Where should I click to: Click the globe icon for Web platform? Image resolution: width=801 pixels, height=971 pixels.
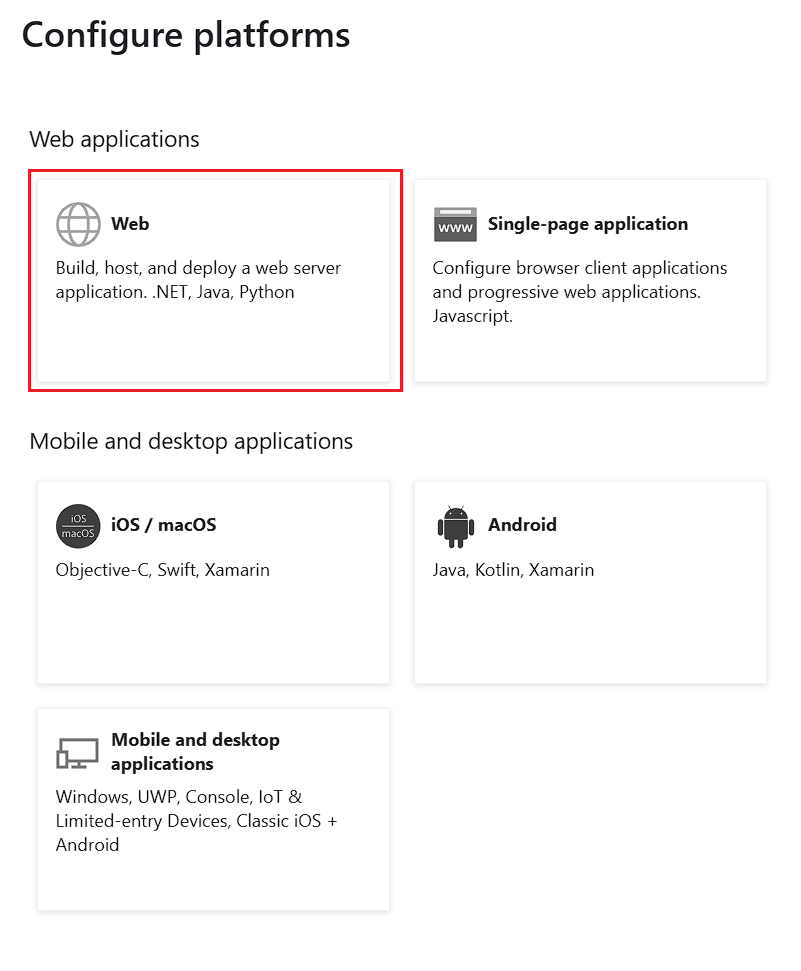pos(78,224)
